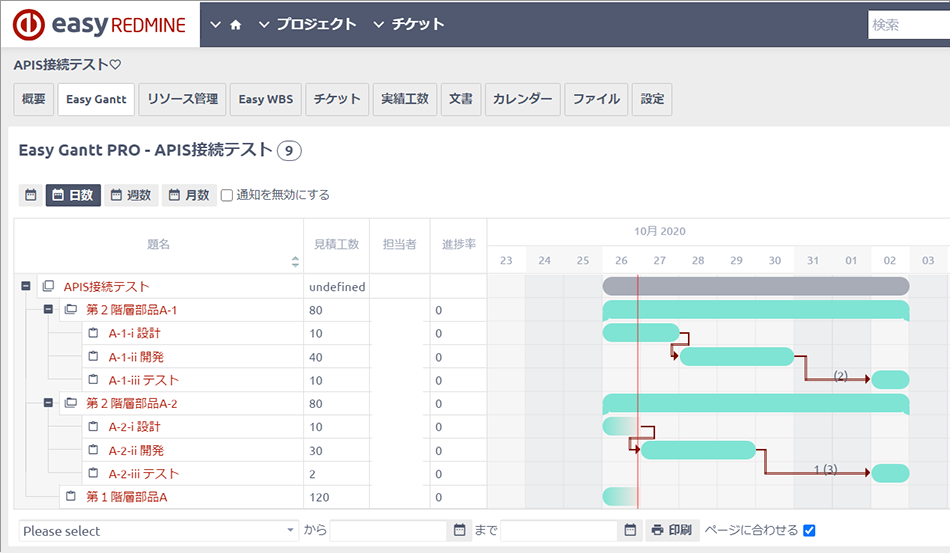950x553 pixels.
Task: Open date picker for まで field
Action: coord(630,531)
